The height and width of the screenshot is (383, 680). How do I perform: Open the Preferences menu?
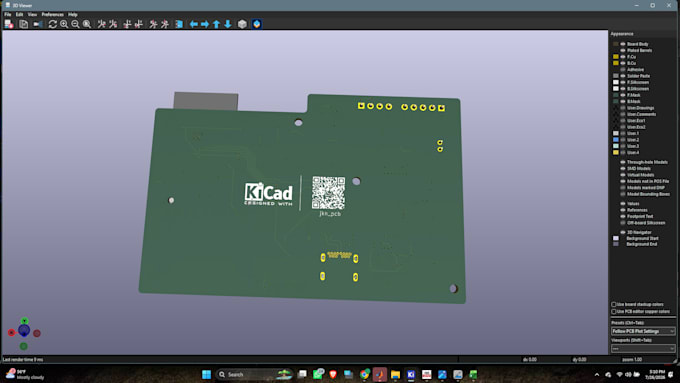[52, 14]
